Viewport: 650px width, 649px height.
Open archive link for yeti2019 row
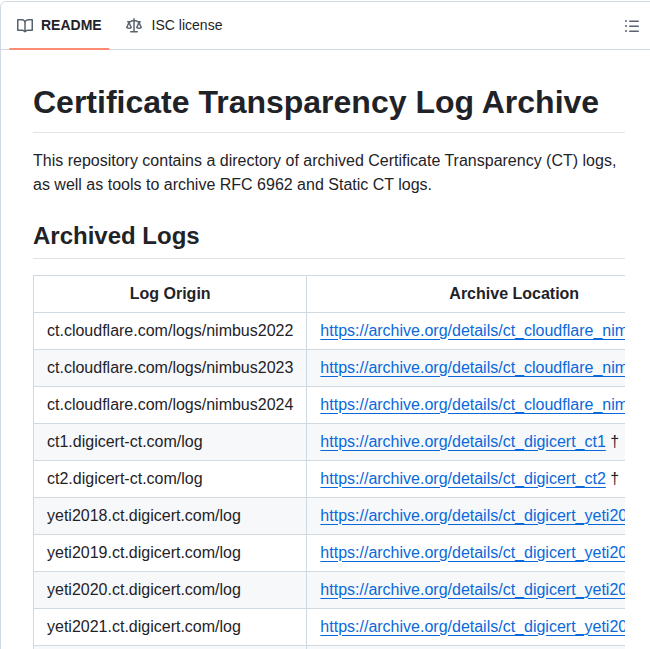coord(472,552)
